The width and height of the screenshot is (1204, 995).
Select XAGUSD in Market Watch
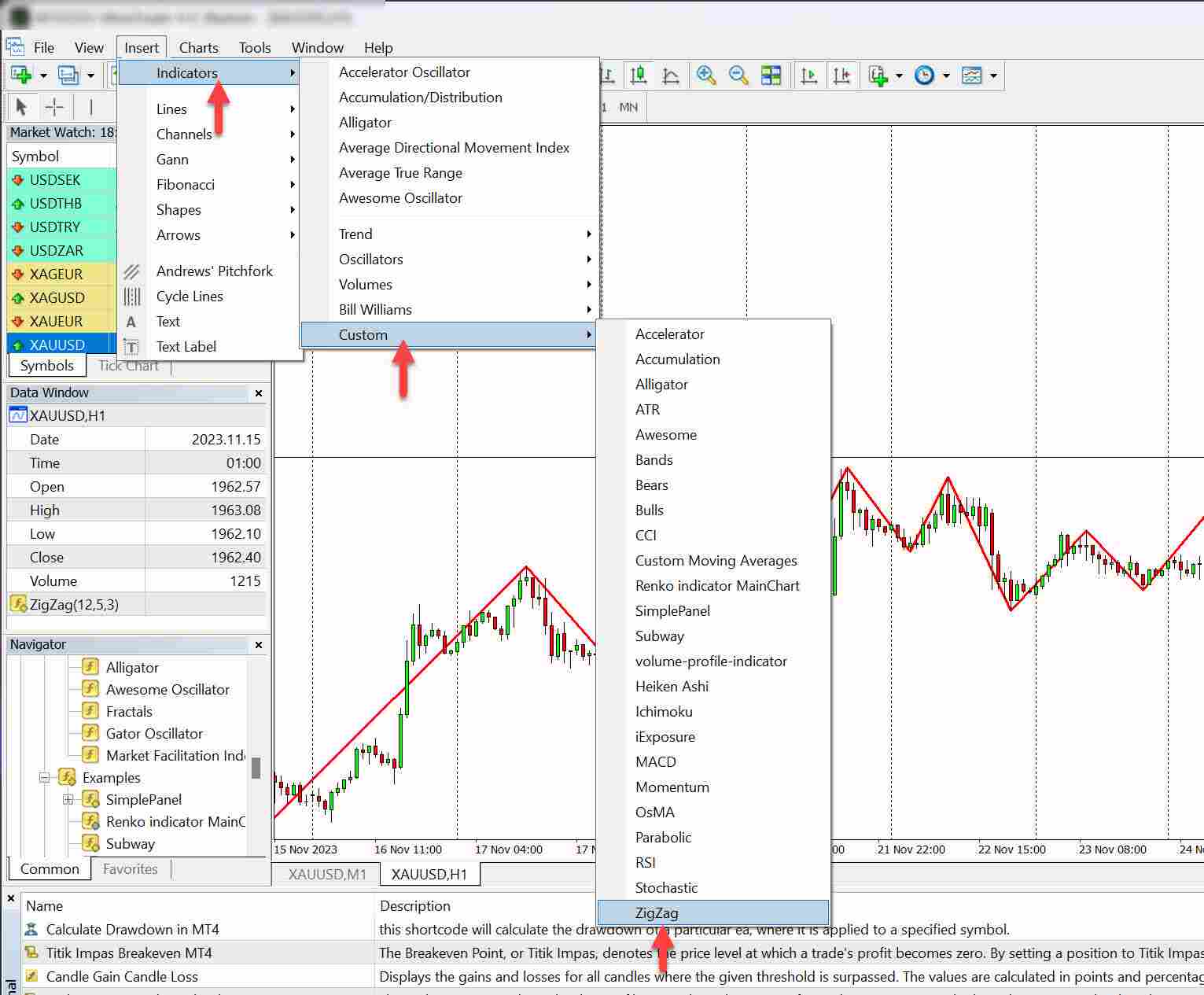pos(62,298)
